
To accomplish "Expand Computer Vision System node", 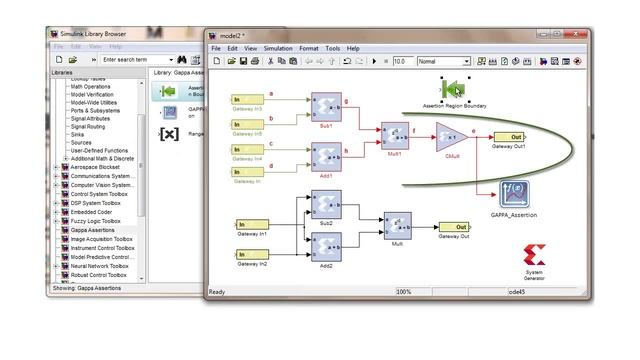I will pyautogui.click(x=56, y=185).
